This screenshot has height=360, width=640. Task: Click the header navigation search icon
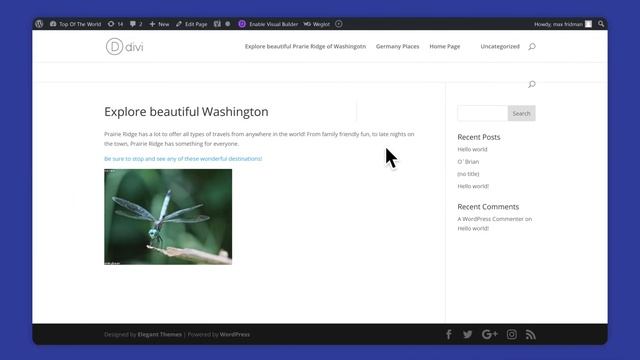click(532, 47)
